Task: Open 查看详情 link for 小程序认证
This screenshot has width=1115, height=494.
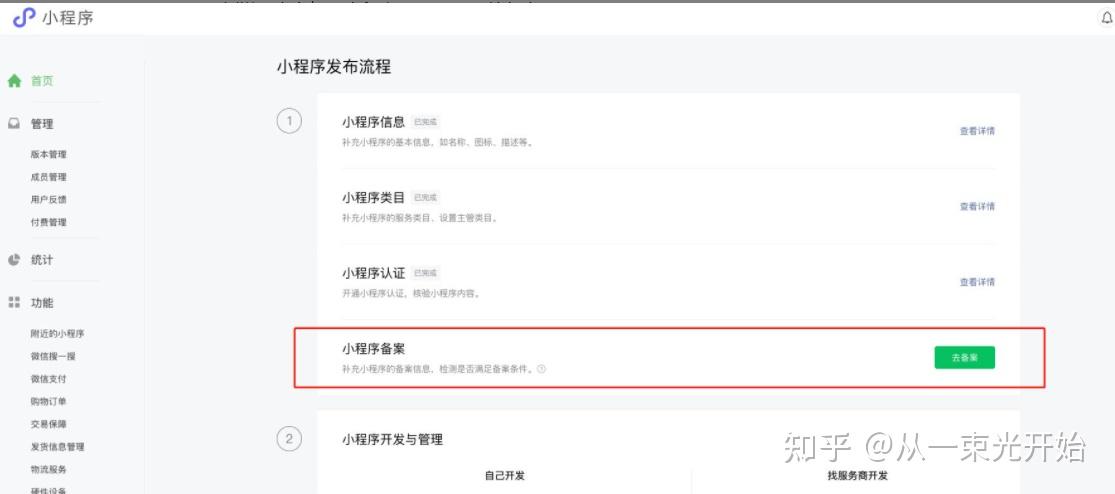Action: 977,282
